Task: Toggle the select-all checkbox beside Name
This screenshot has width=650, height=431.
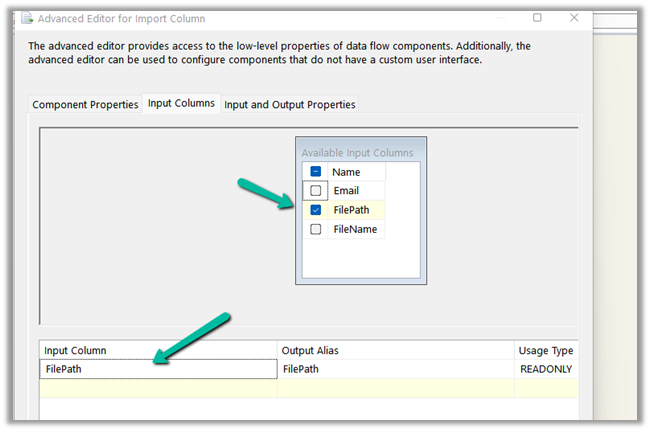Action: click(316, 172)
